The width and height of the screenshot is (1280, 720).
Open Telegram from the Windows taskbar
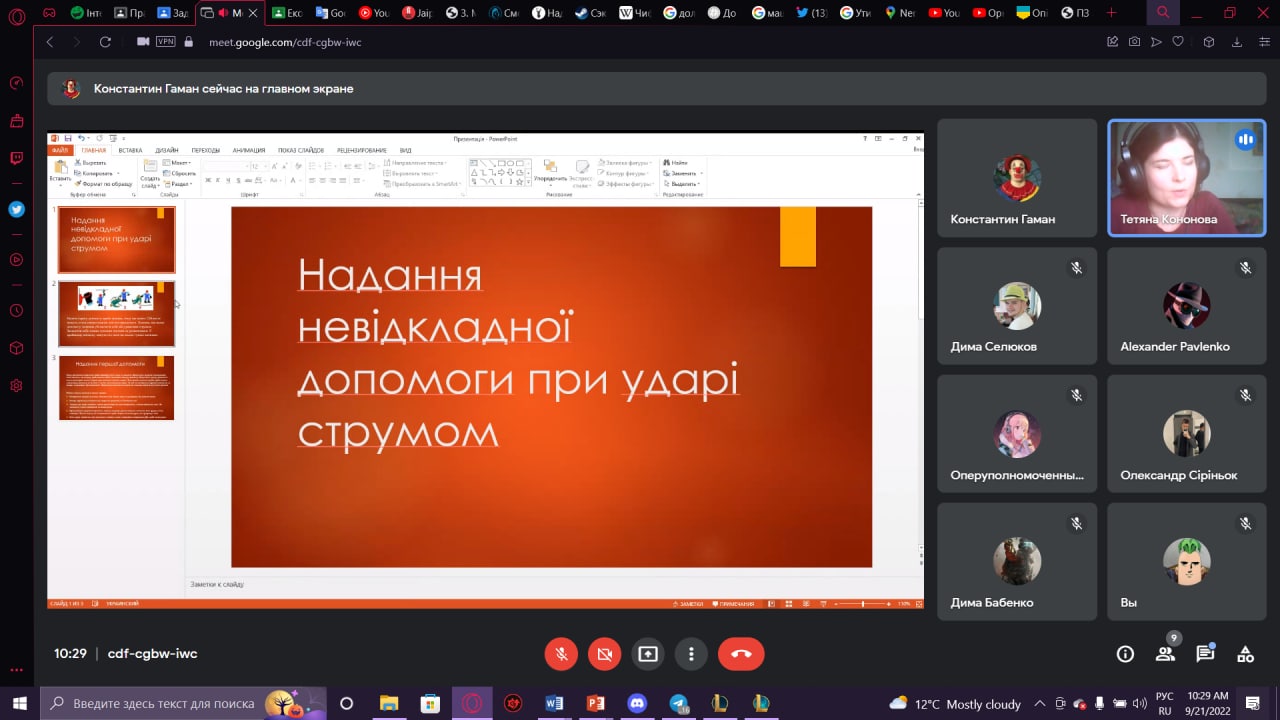pos(679,703)
